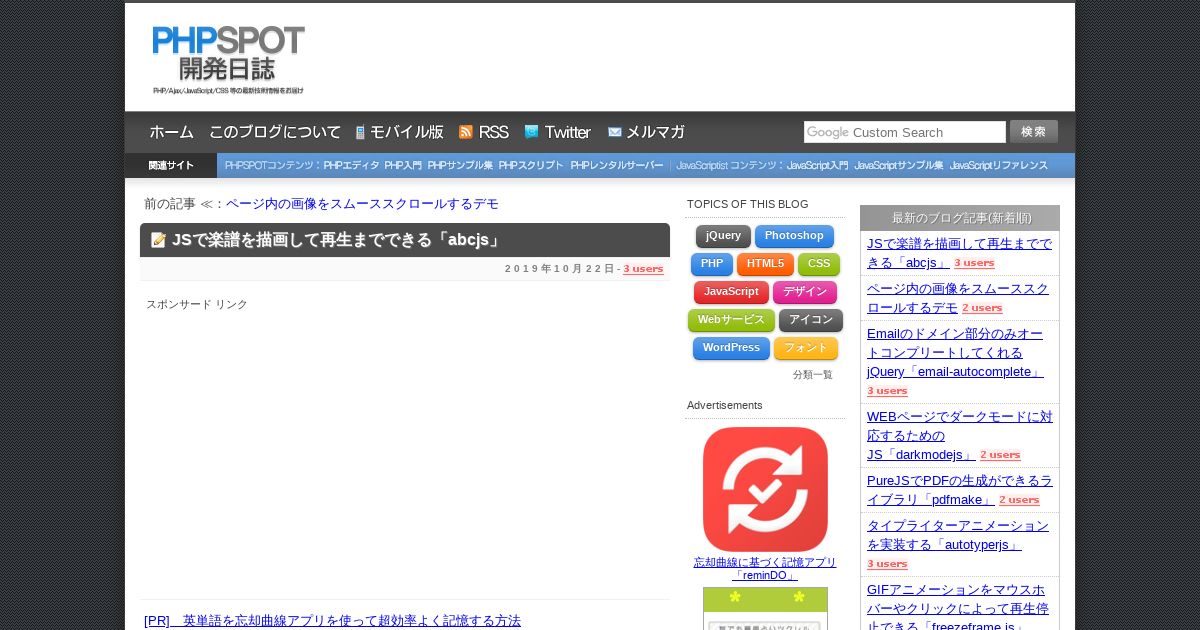Select the CSS topic tag
Screen dimensions: 1200x630
[x=819, y=264]
